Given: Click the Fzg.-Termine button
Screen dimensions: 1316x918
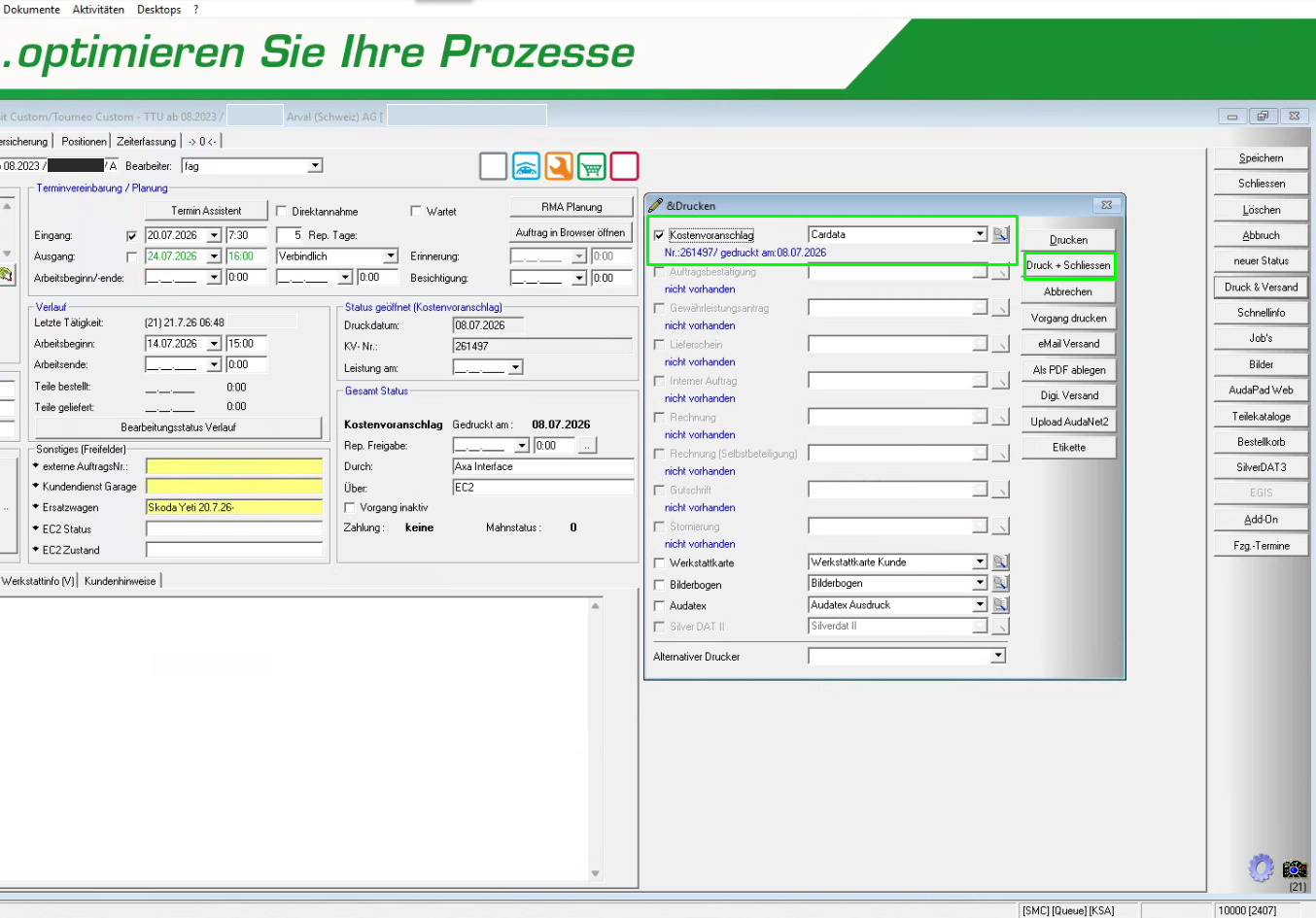Looking at the screenshot, I should click(1261, 546).
